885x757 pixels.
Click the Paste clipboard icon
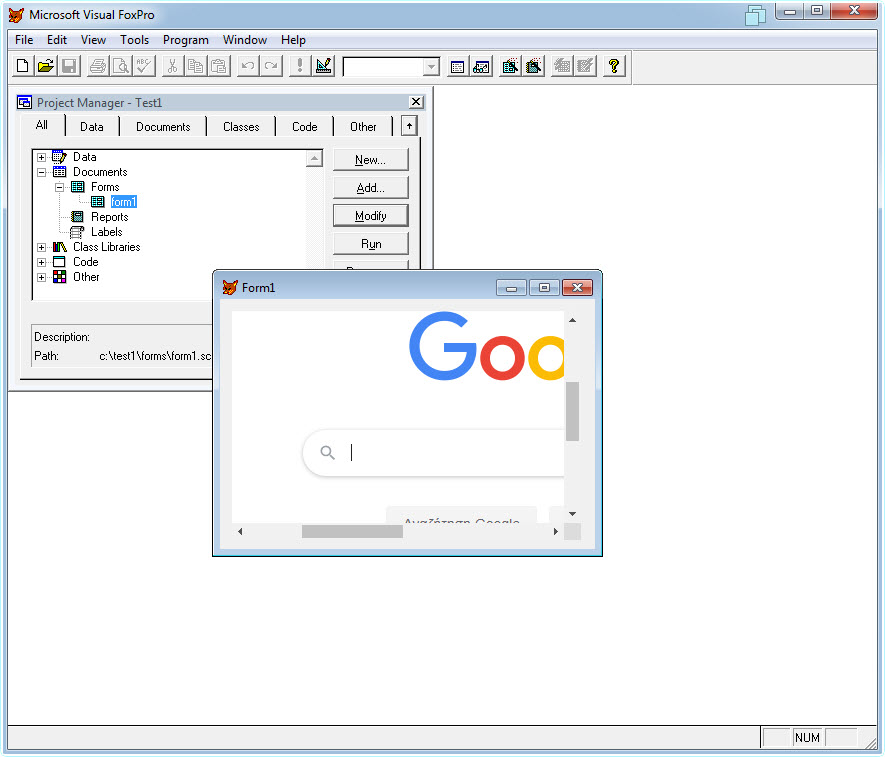tap(218, 66)
